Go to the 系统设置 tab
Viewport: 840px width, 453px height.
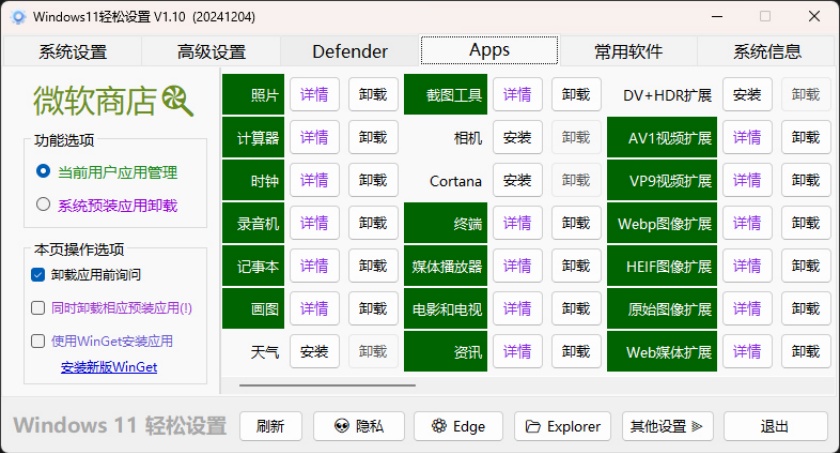coord(72,52)
